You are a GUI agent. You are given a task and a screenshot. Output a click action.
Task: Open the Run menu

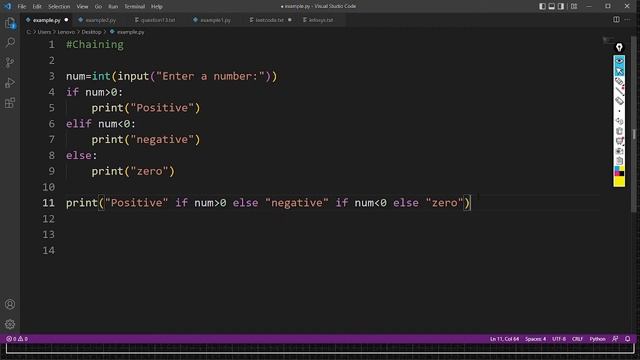pos(113,7)
